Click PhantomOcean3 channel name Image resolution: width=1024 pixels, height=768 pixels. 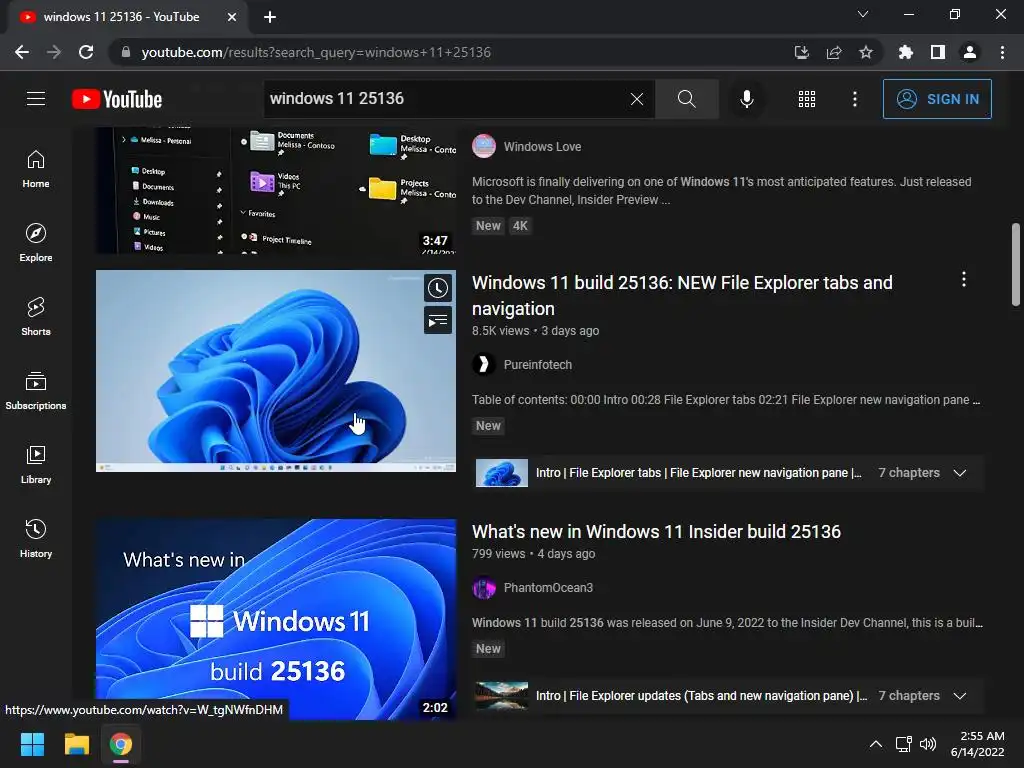coord(548,588)
